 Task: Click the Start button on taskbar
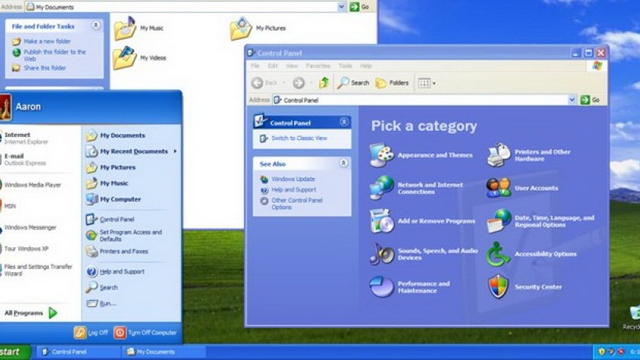(x=15, y=352)
